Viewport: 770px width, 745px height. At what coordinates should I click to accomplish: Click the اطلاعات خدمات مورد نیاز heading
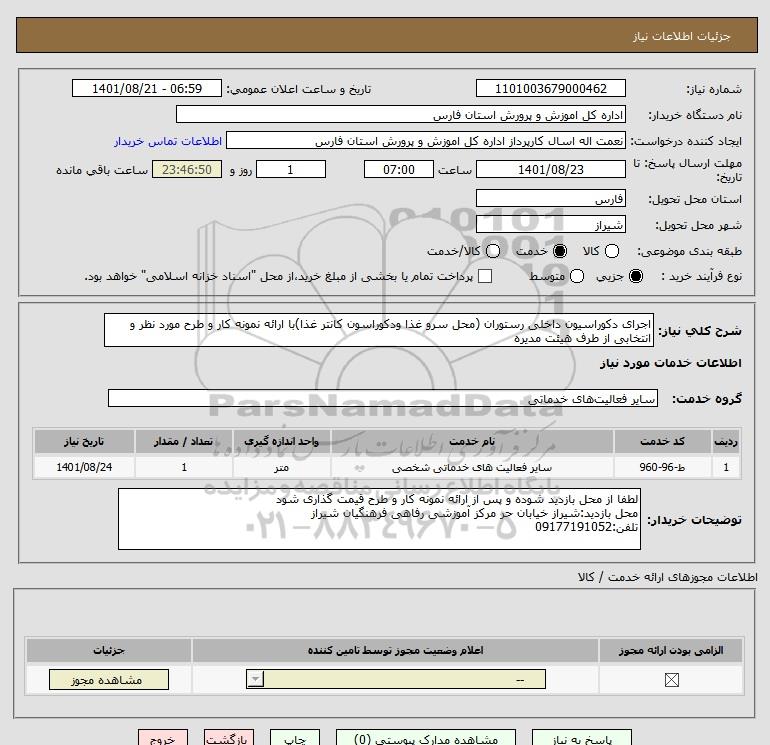(670, 363)
